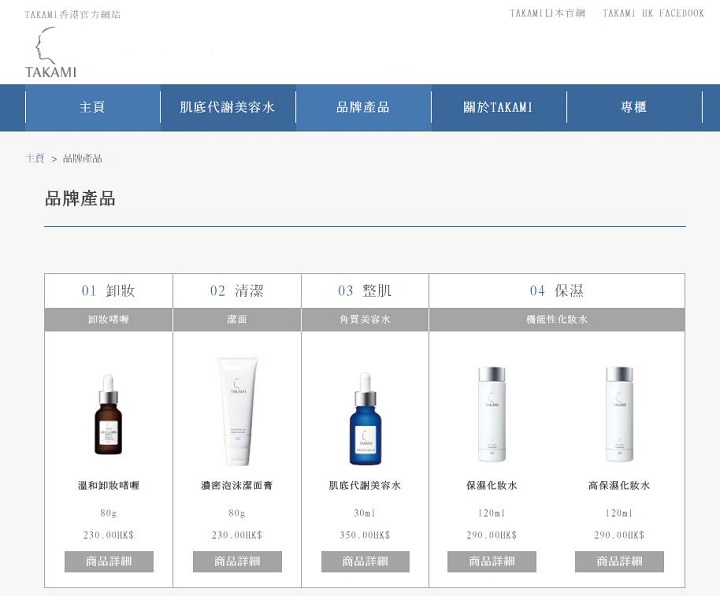This screenshot has height=598, width=720.
Task: View 商品詳細 for 保濕化妝水
Action: [492, 561]
